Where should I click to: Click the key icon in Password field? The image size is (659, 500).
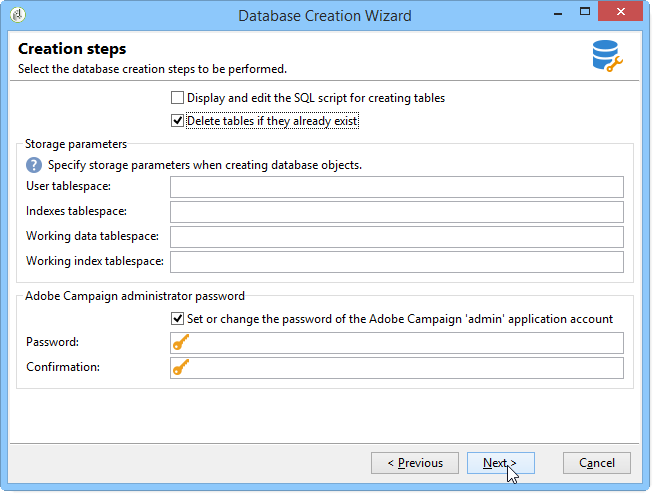tap(181, 343)
